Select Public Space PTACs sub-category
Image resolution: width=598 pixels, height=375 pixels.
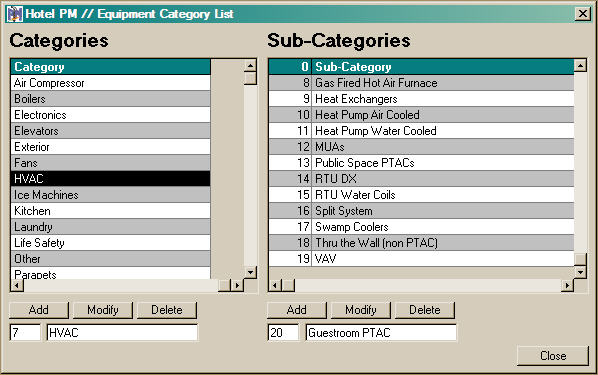tap(421, 163)
